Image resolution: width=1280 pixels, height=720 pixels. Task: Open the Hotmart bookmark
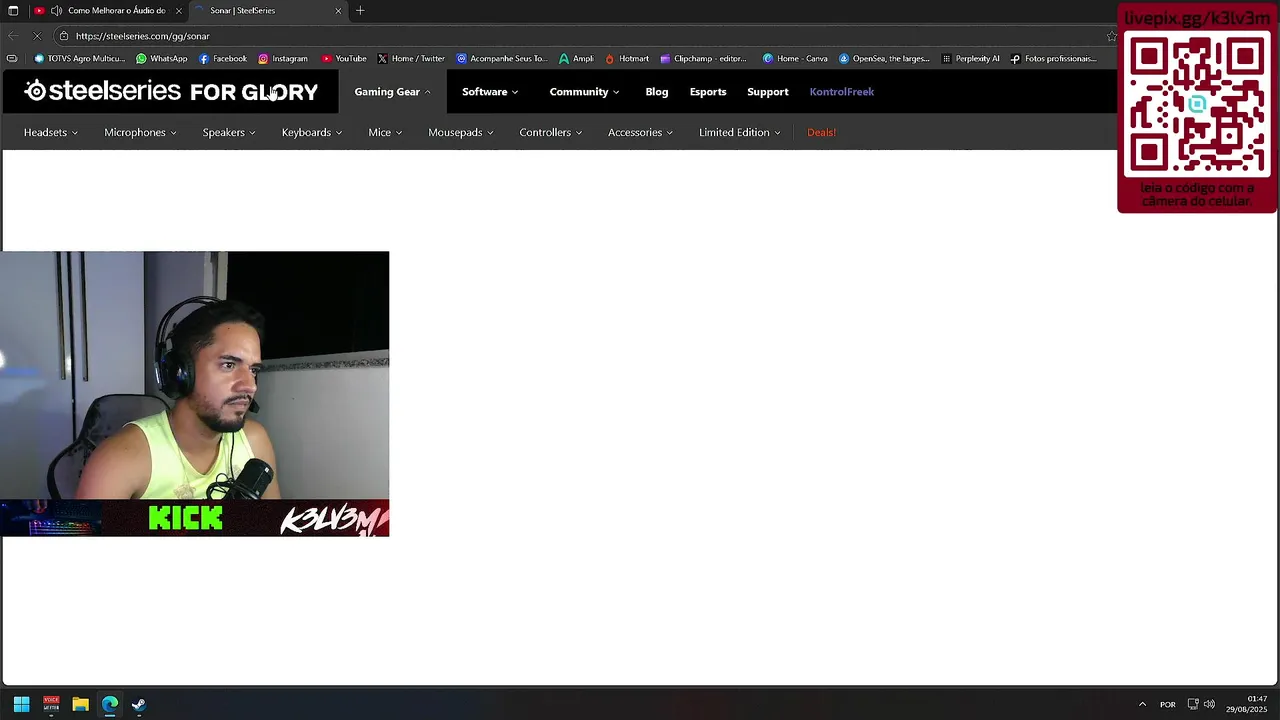tap(627, 58)
